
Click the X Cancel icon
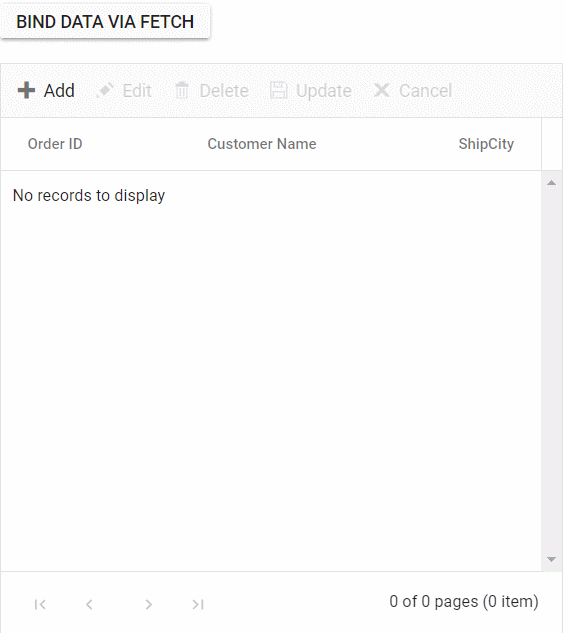point(381,90)
